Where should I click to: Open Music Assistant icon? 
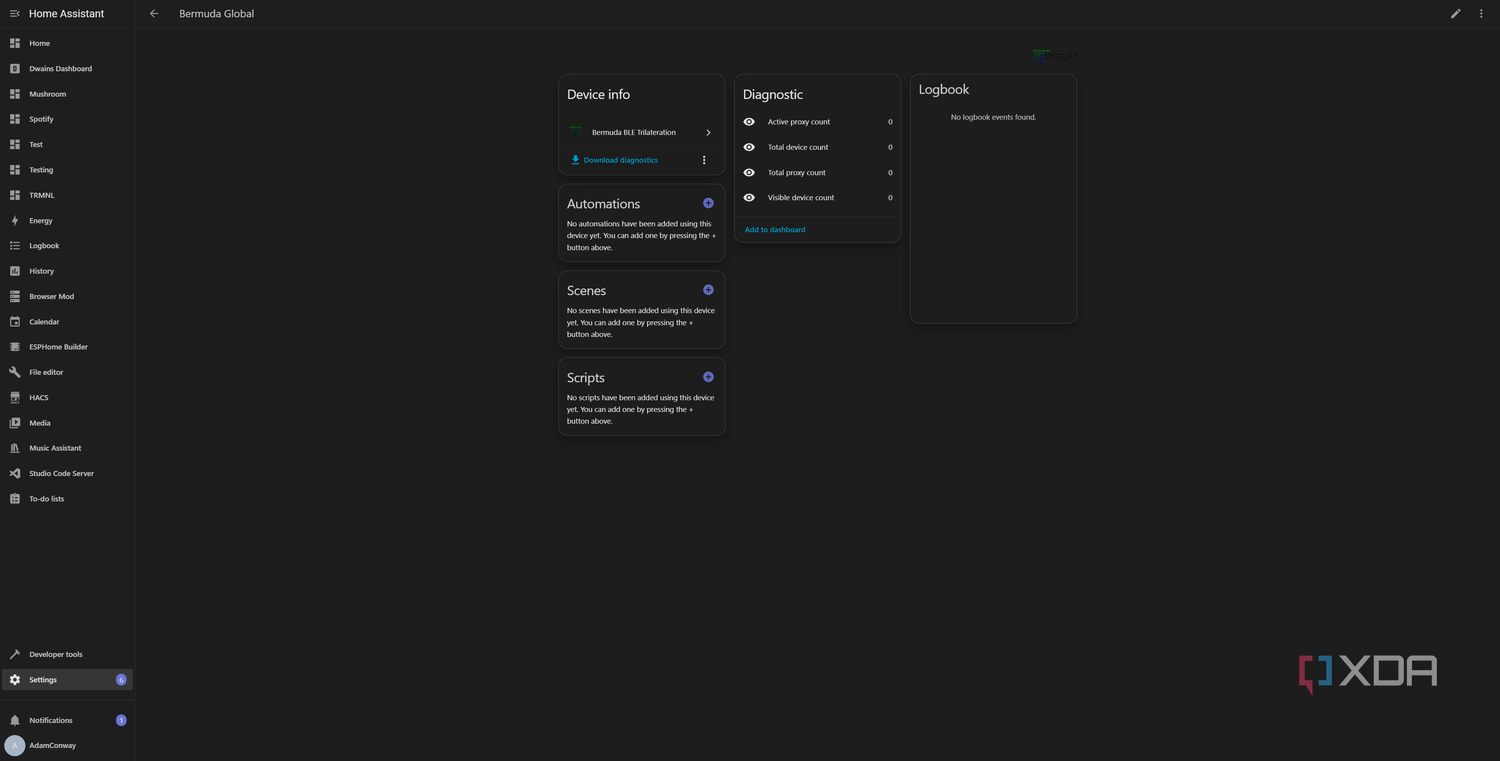click(x=15, y=448)
